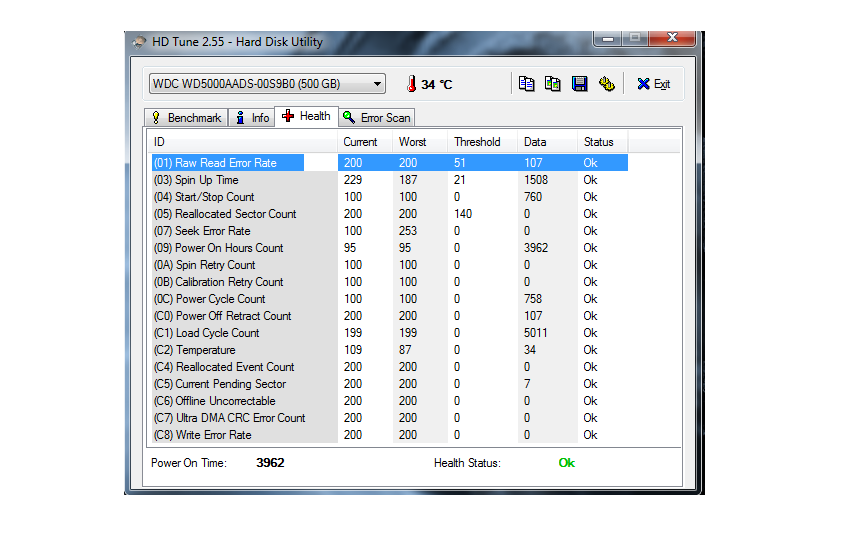Click the ID column header

[x=242, y=142]
